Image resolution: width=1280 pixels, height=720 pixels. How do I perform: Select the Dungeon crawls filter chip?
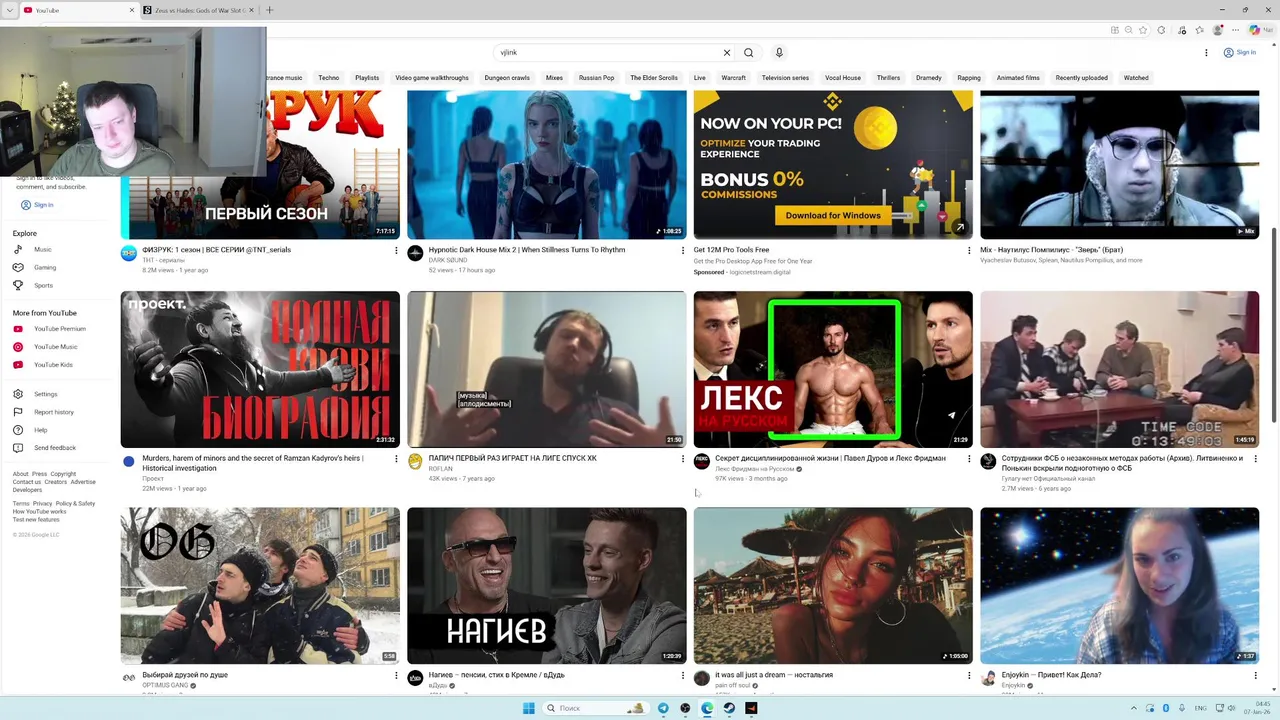pyautogui.click(x=507, y=77)
